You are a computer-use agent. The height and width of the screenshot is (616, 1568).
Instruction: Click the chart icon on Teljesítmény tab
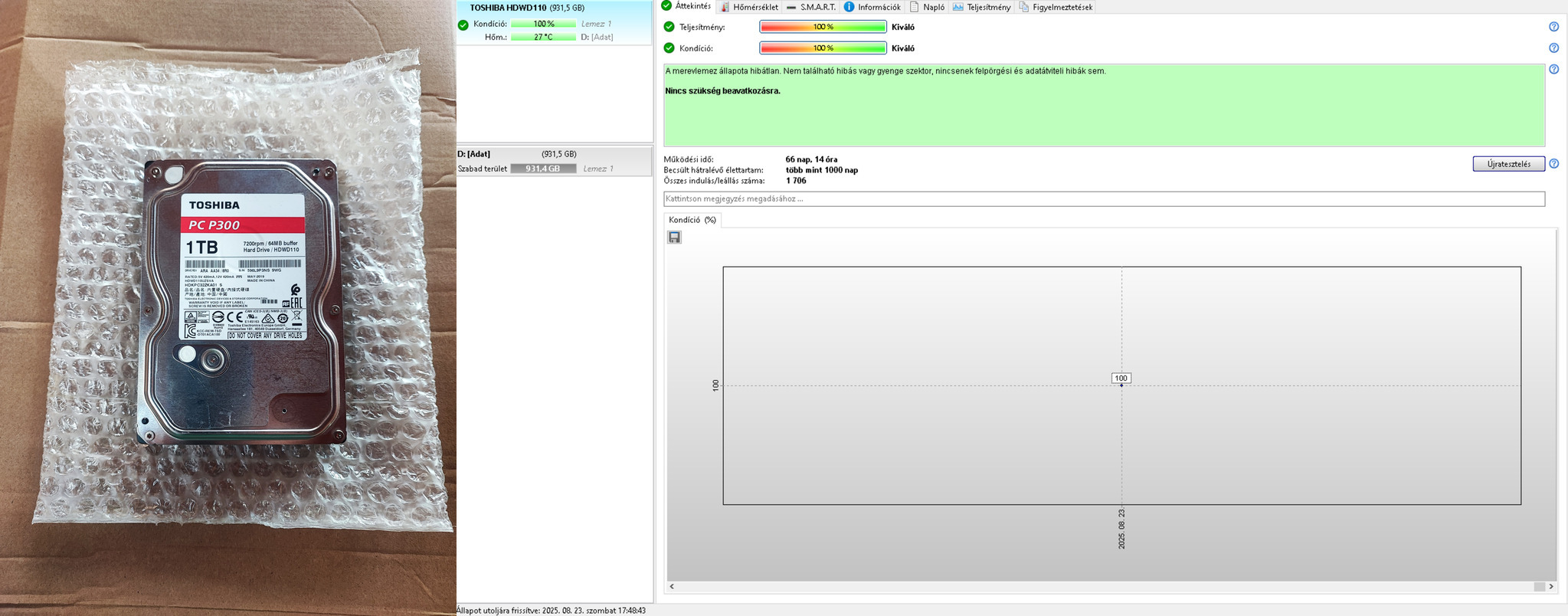coord(957,7)
